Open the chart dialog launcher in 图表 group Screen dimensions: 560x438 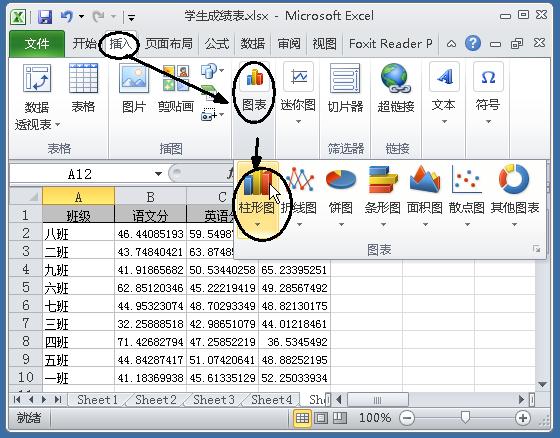[536, 249]
